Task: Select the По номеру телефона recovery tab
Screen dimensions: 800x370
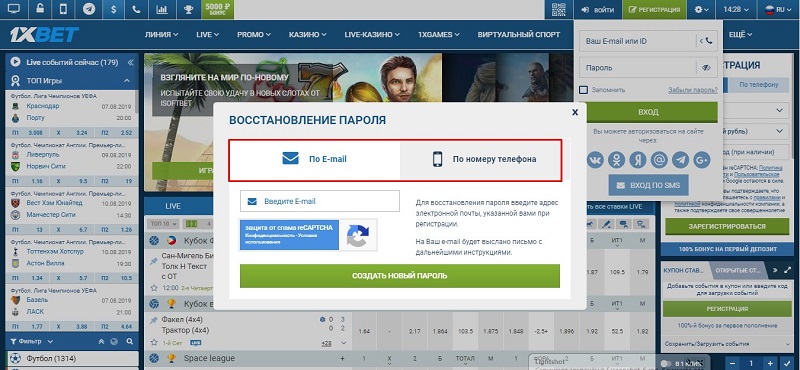Action: click(481, 159)
